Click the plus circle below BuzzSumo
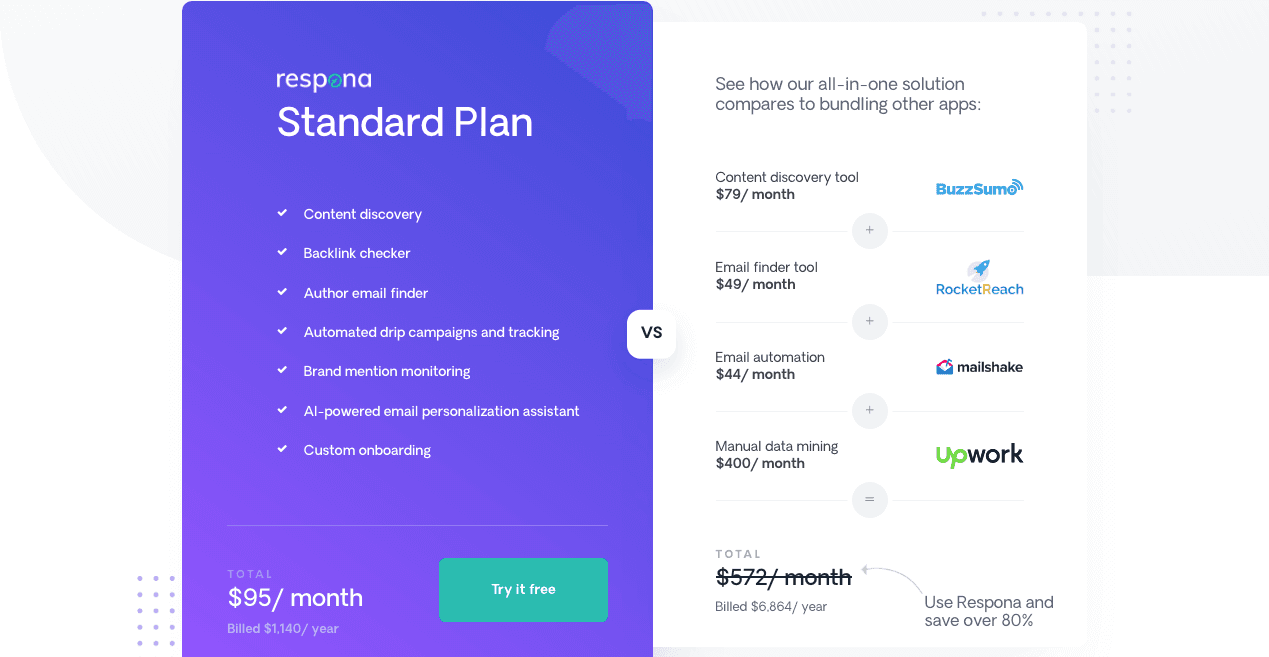The width and height of the screenshot is (1269, 657). coord(869,231)
